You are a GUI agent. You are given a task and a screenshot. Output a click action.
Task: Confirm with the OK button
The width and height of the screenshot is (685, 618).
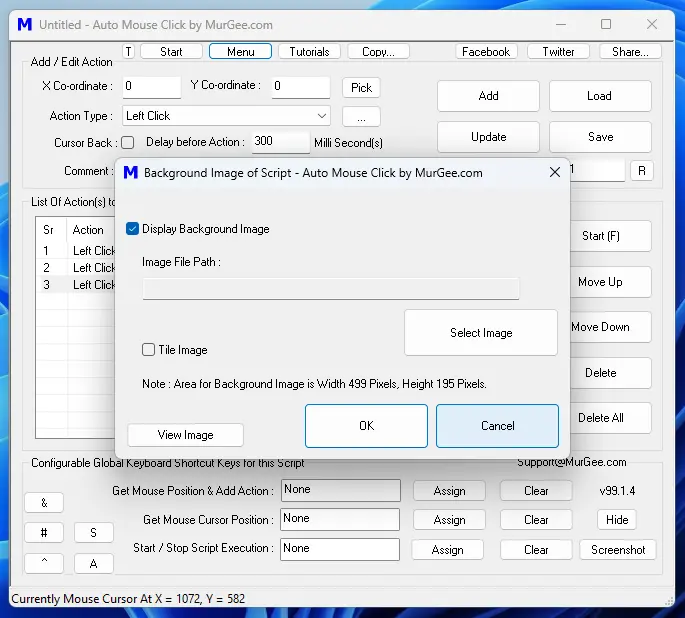pyautogui.click(x=366, y=426)
